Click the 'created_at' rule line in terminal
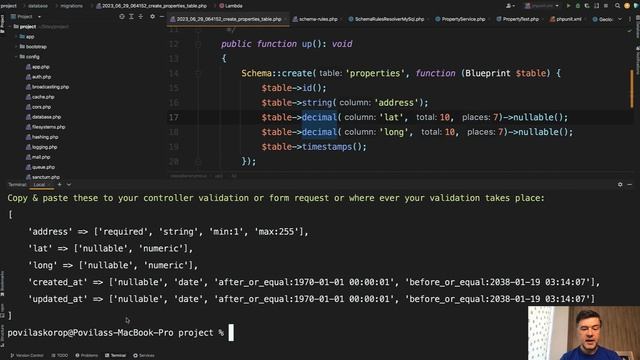The image size is (640, 360). tap(314, 282)
